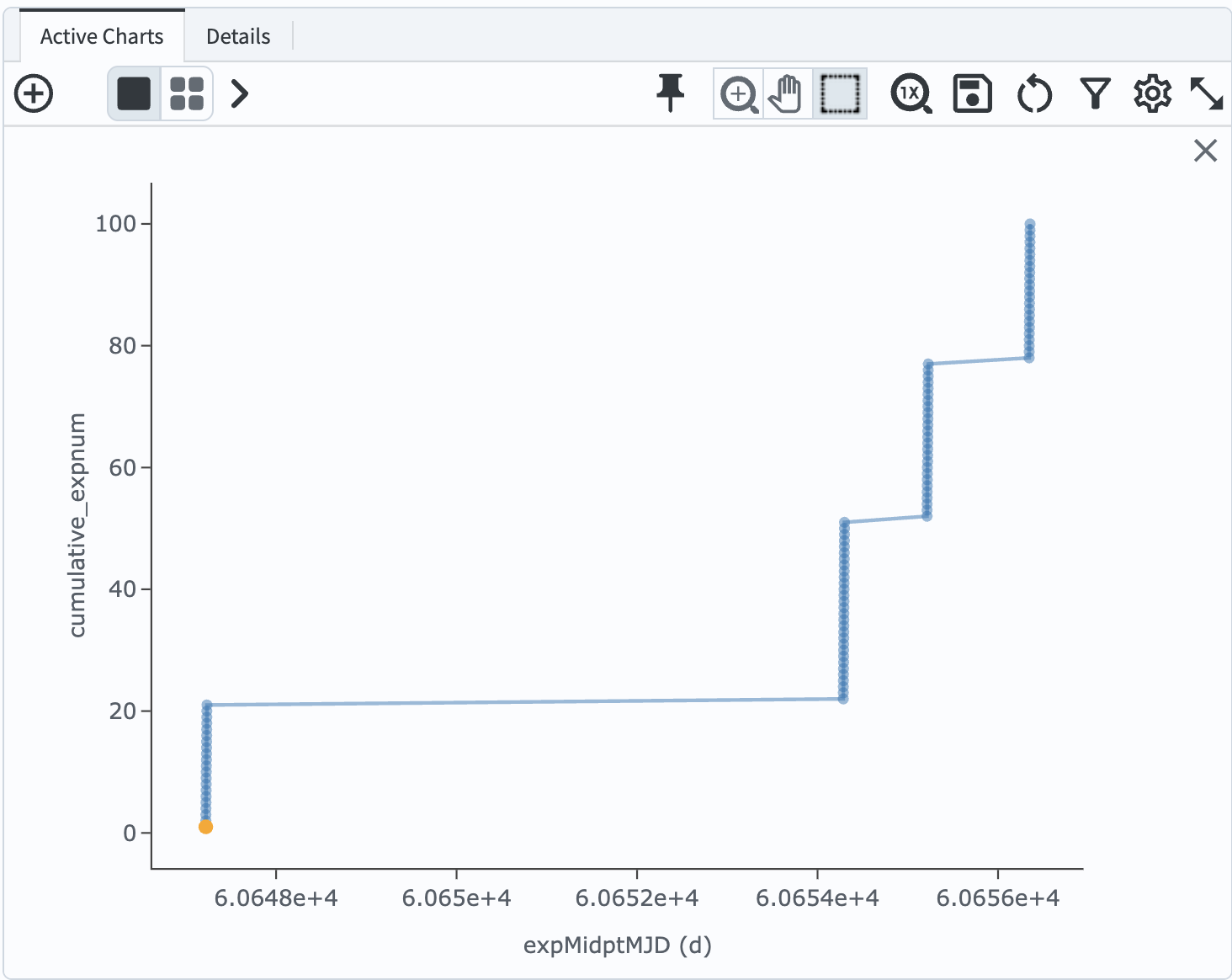
Task: Add a new chart with the plus icon
Action: click(34, 93)
